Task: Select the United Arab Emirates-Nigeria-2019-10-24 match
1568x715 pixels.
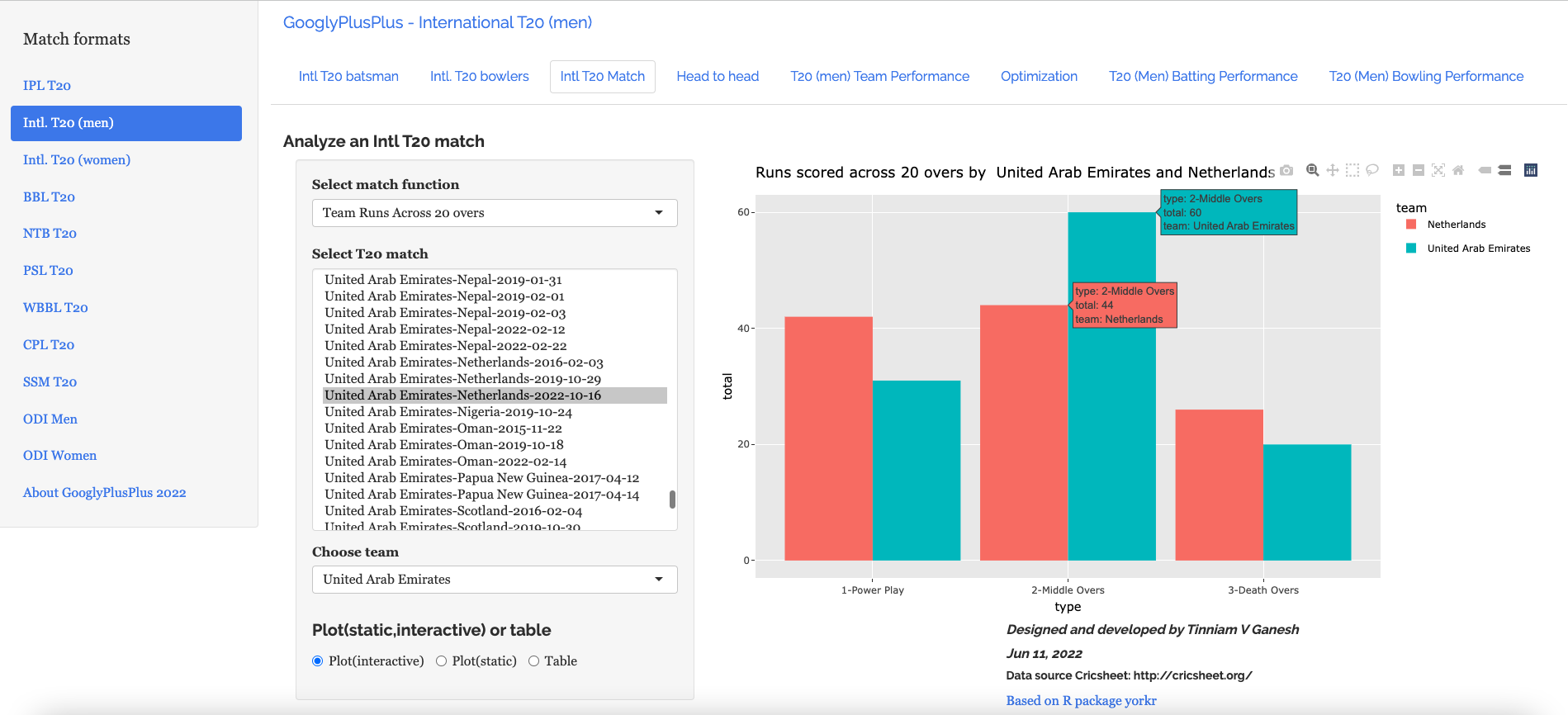Action: [x=448, y=412]
